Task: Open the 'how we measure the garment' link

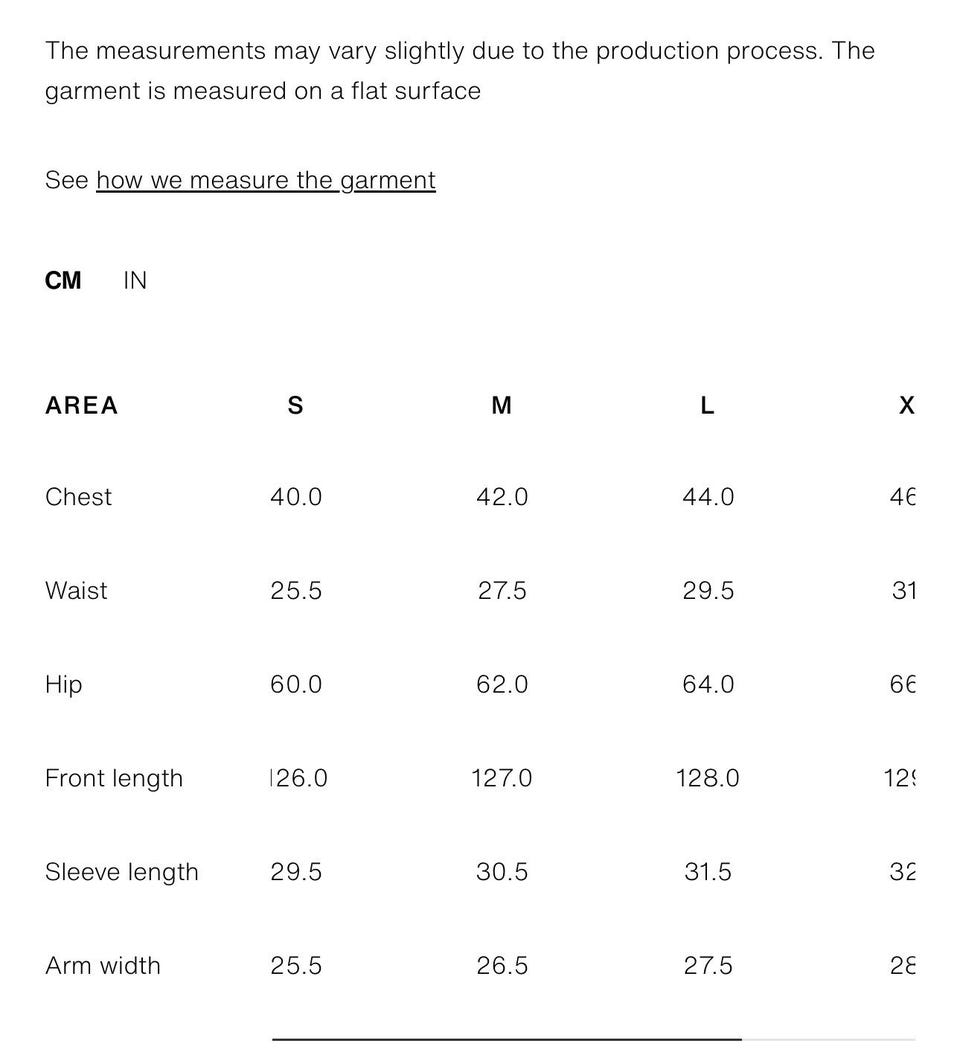Action: click(266, 181)
